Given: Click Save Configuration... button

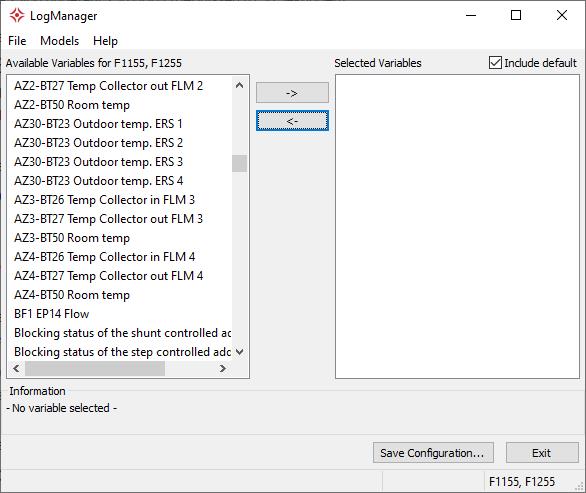Looking at the screenshot, I should (433, 453).
